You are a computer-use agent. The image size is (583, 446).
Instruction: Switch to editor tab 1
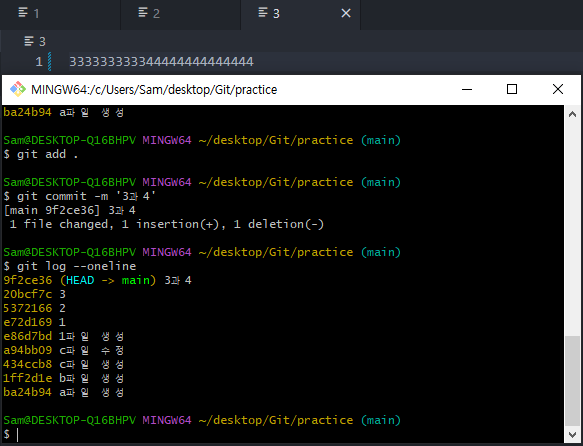click(60, 15)
